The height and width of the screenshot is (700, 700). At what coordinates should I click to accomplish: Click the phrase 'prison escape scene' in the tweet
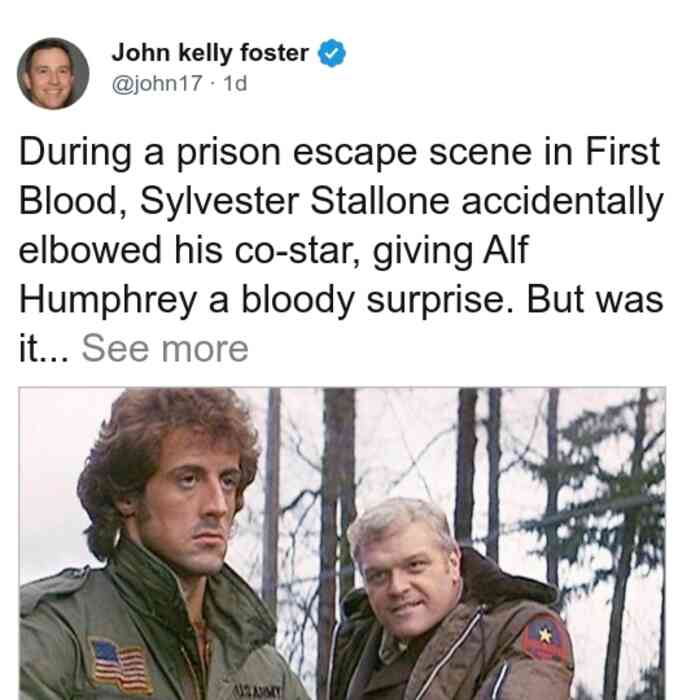(x=354, y=153)
